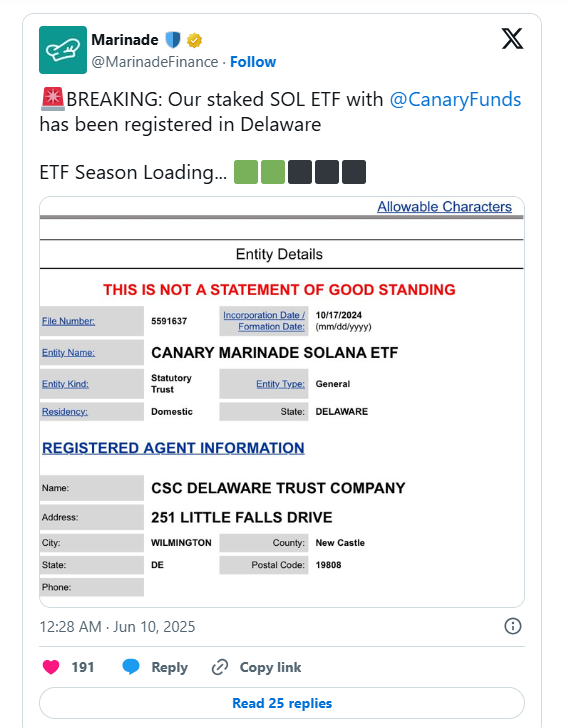Like the tweet with the heart icon
Image resolution: width=568 pixels, height=728 pixels.
click(51, 667)
